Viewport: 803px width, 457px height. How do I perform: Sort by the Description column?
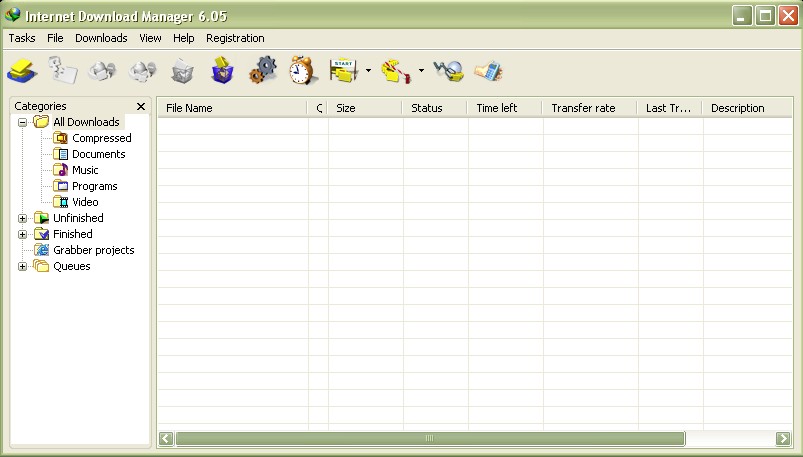click(748, 108)
